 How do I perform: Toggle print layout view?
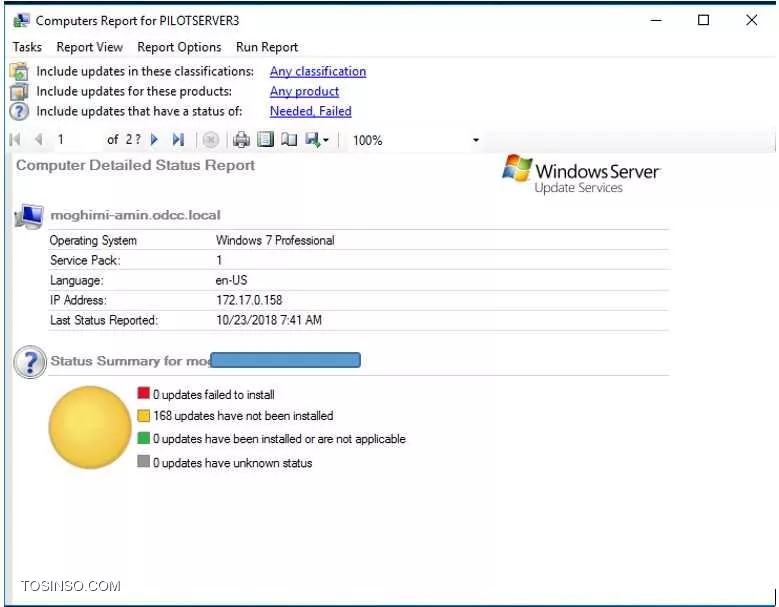[x=265, y=140]
